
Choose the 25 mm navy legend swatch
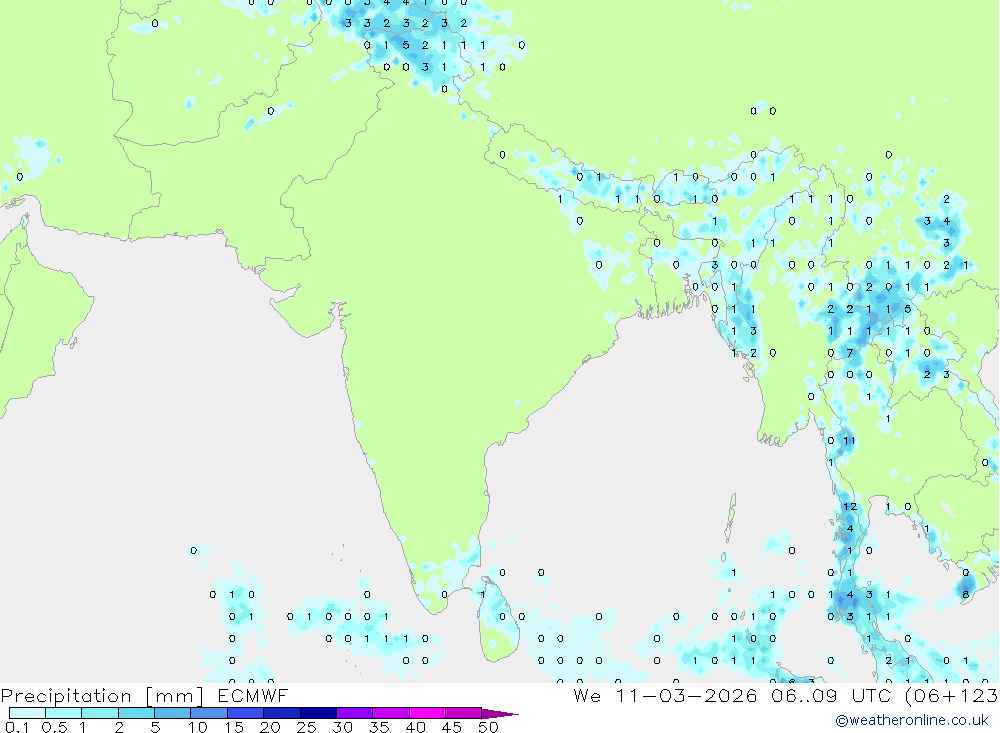click(x=318, y=713)
